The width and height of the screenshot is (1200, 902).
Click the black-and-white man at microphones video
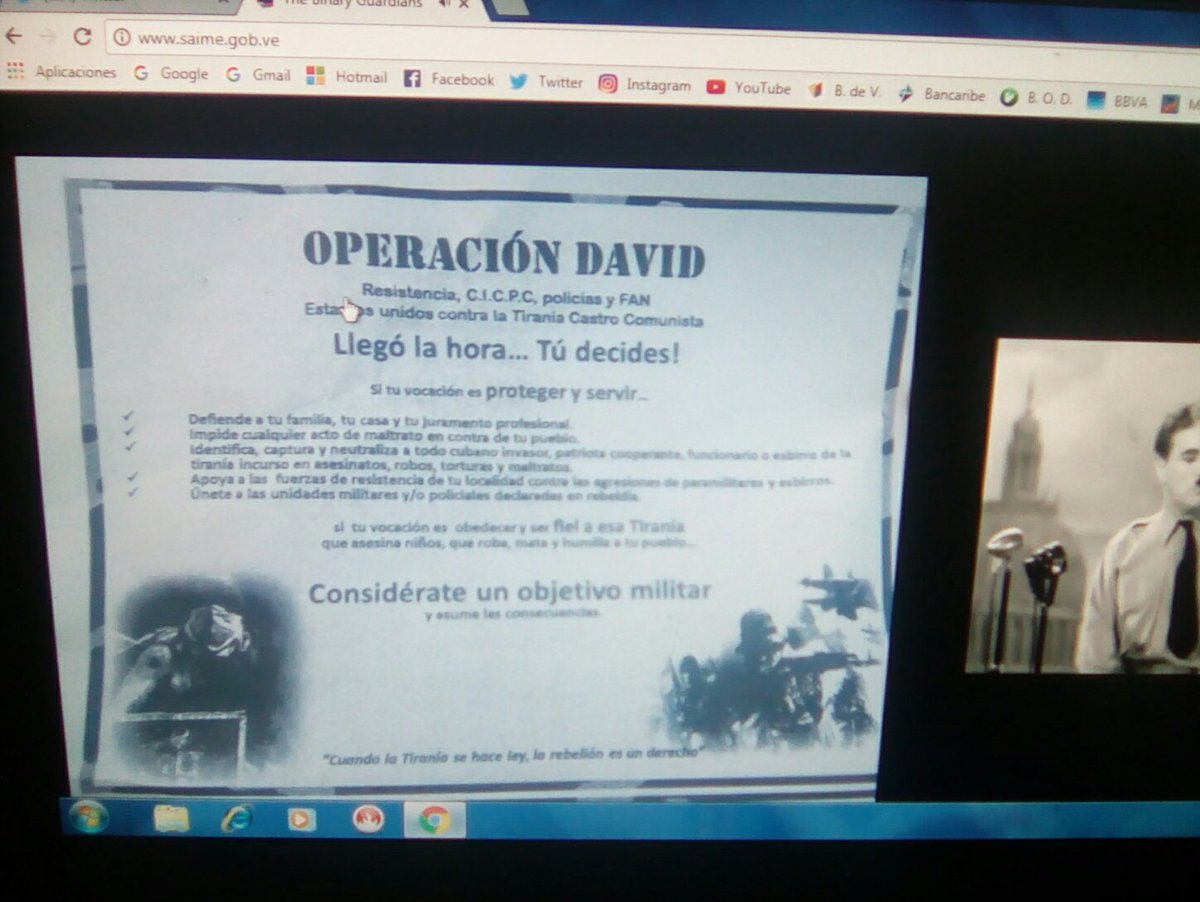(1083, 508)
